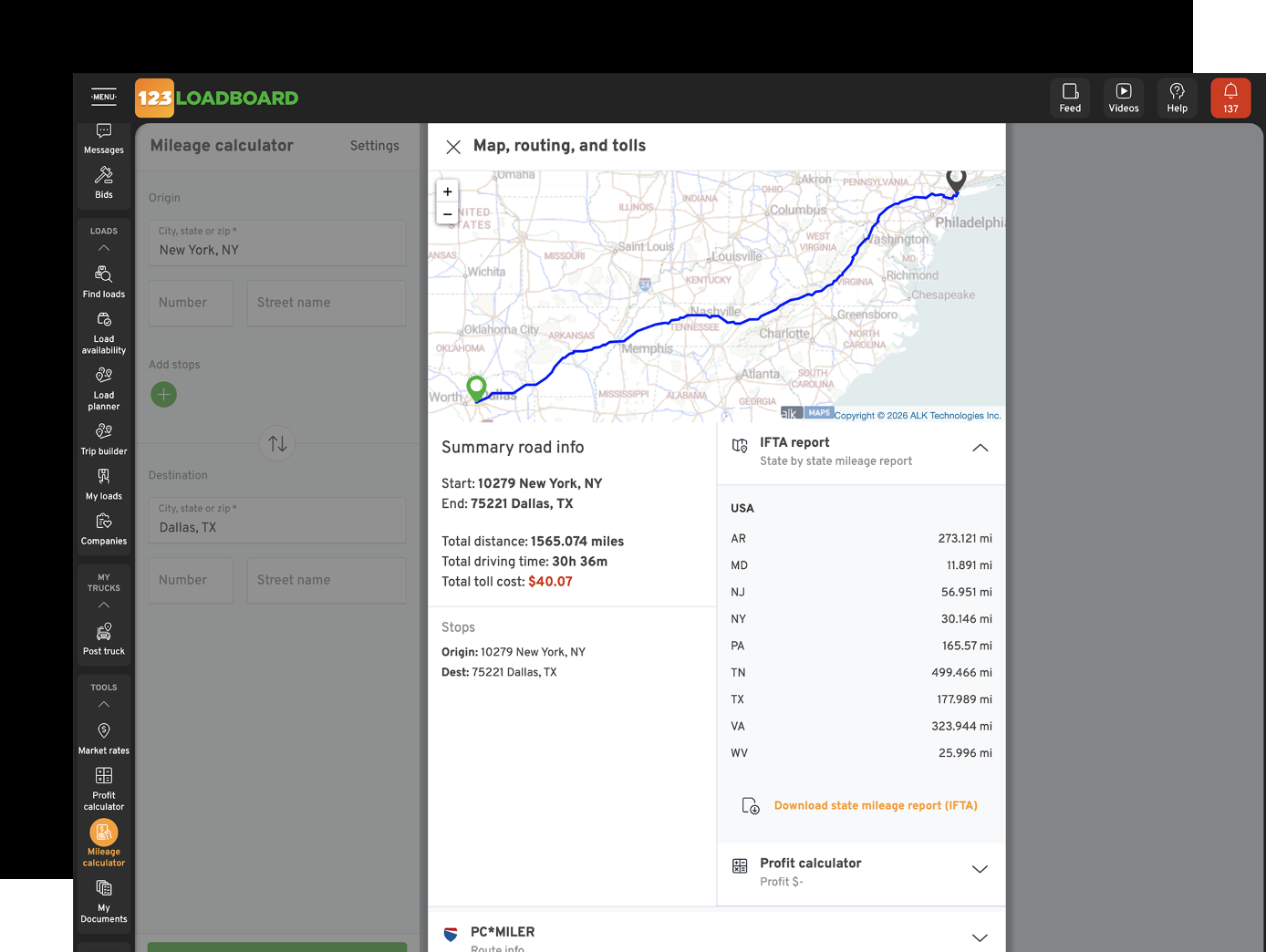Image resolution: width=1266 pixels, height=952 pixels.
Task: Open the Feed panel
Action: [1070, 98]
